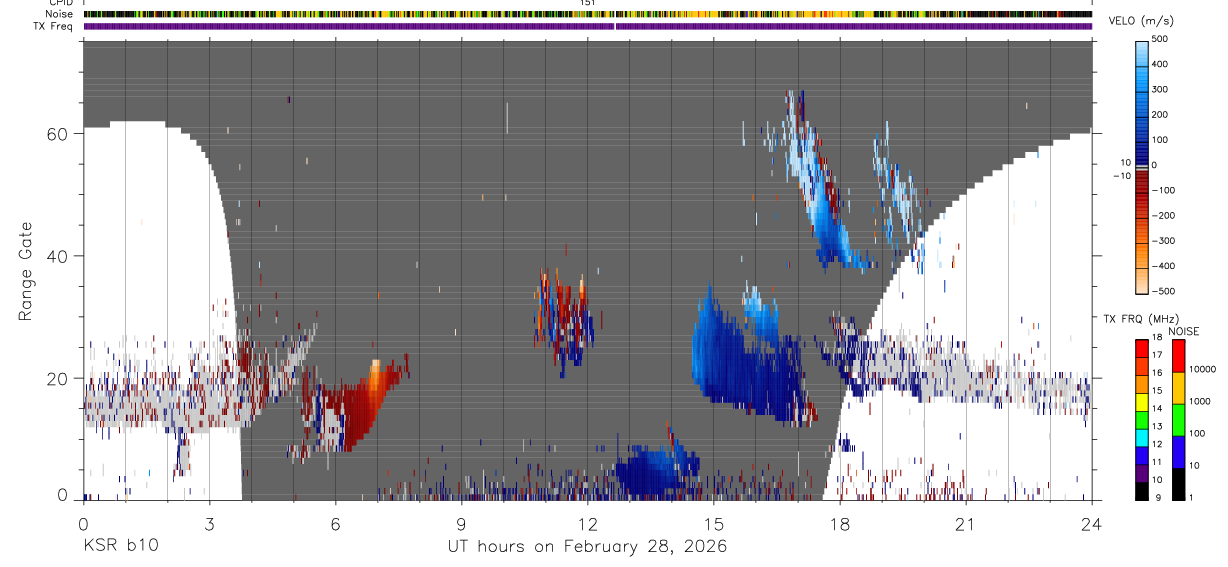1228x567 pixels.
Task: Click the '-200' velocity scale label
Action: coord(1163,216)
